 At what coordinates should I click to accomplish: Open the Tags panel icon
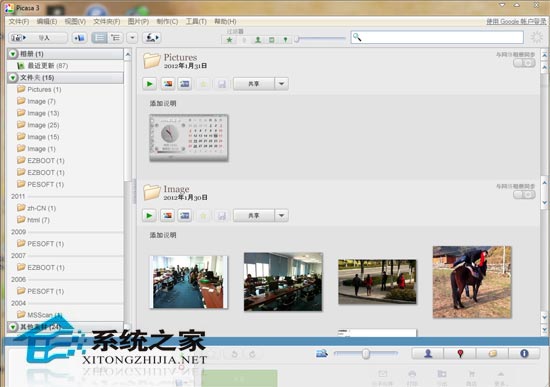(492, 354)
